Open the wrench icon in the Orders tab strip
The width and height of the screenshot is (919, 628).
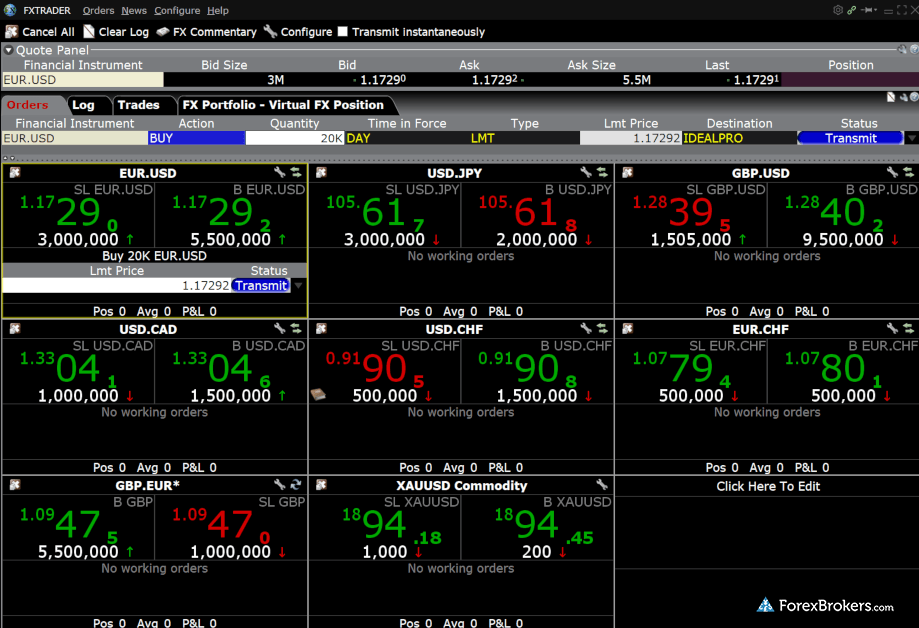click(903, 97)
